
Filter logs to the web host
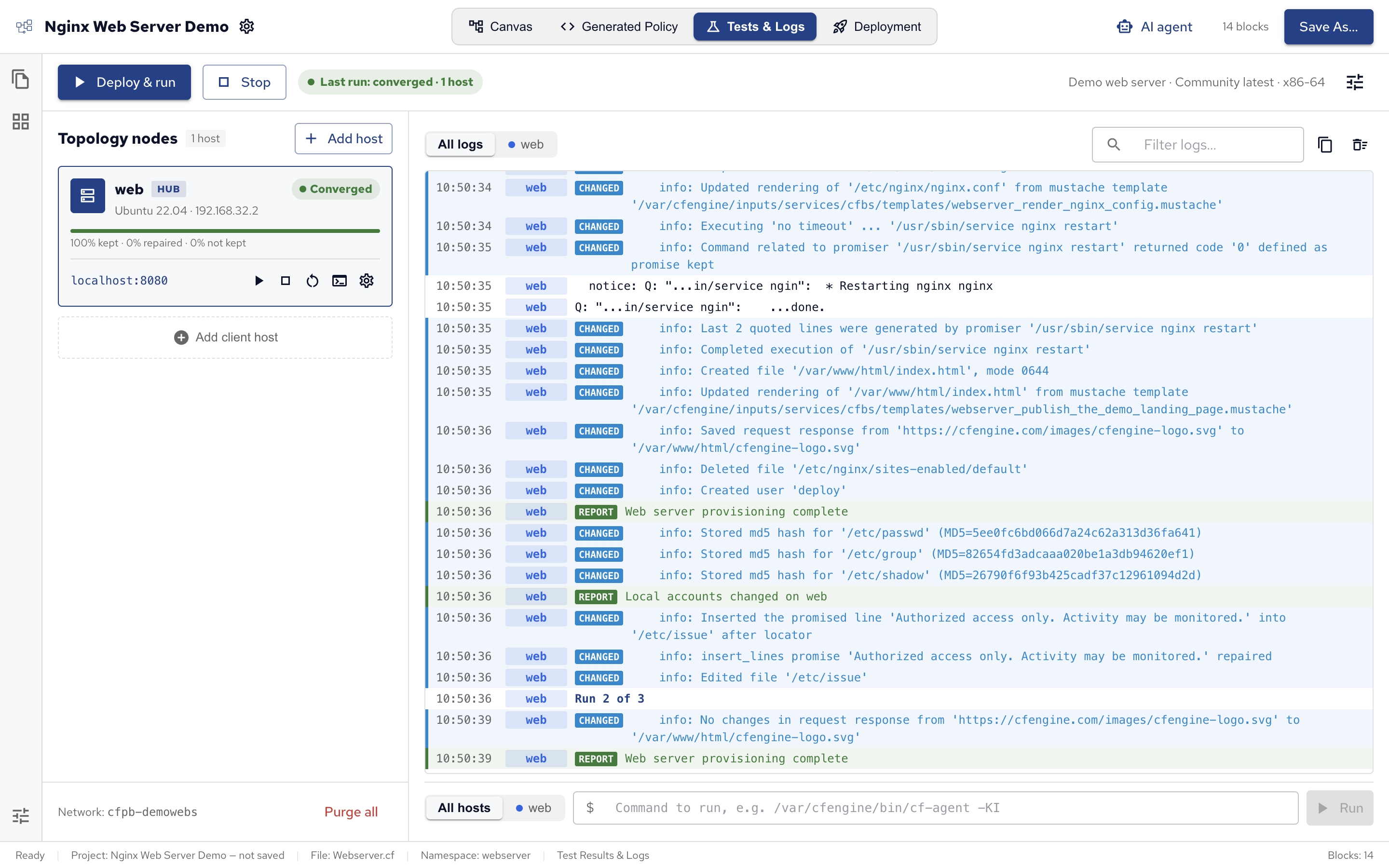[x=526, y=145]
